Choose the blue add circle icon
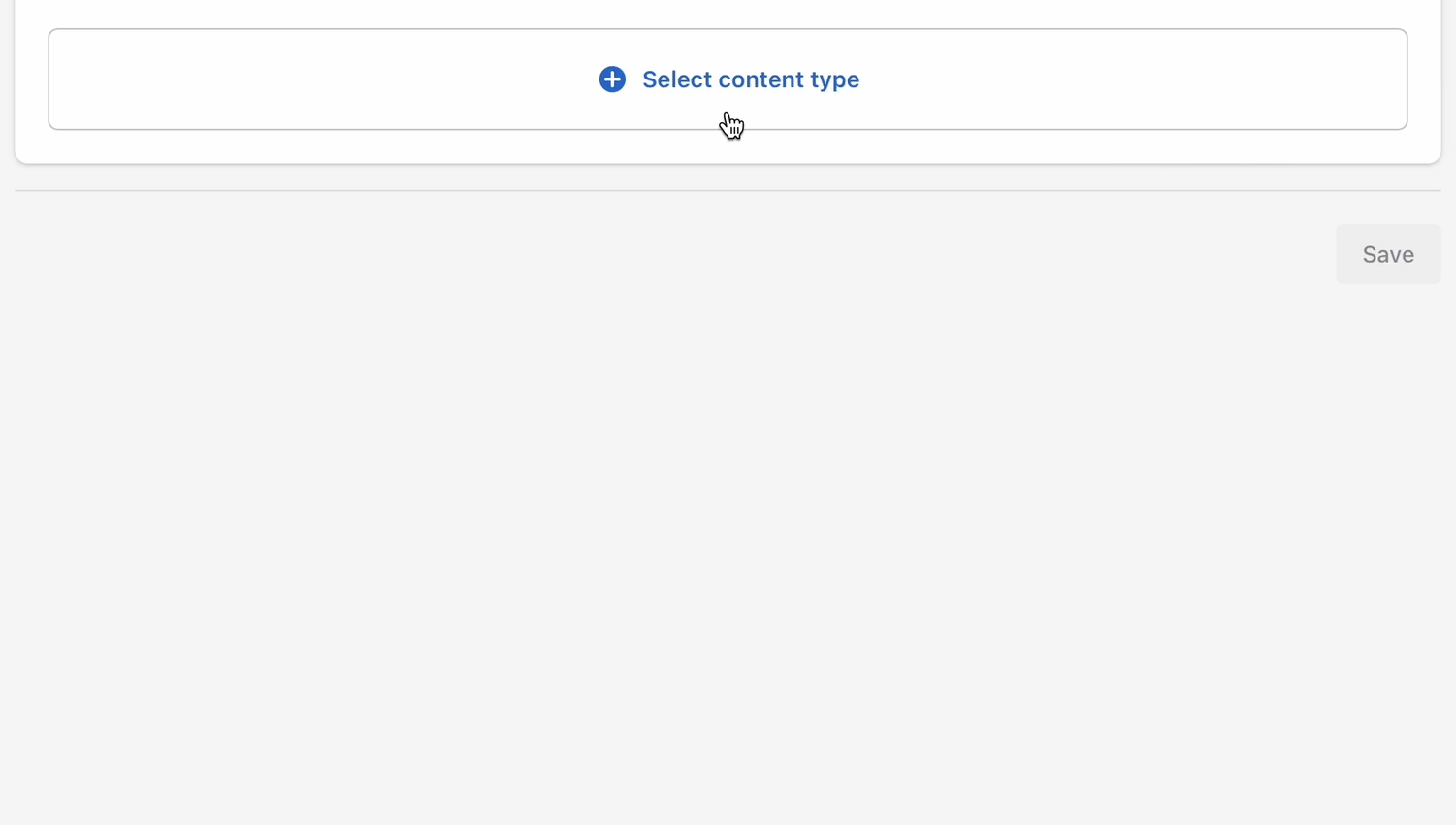 point(612,79)
